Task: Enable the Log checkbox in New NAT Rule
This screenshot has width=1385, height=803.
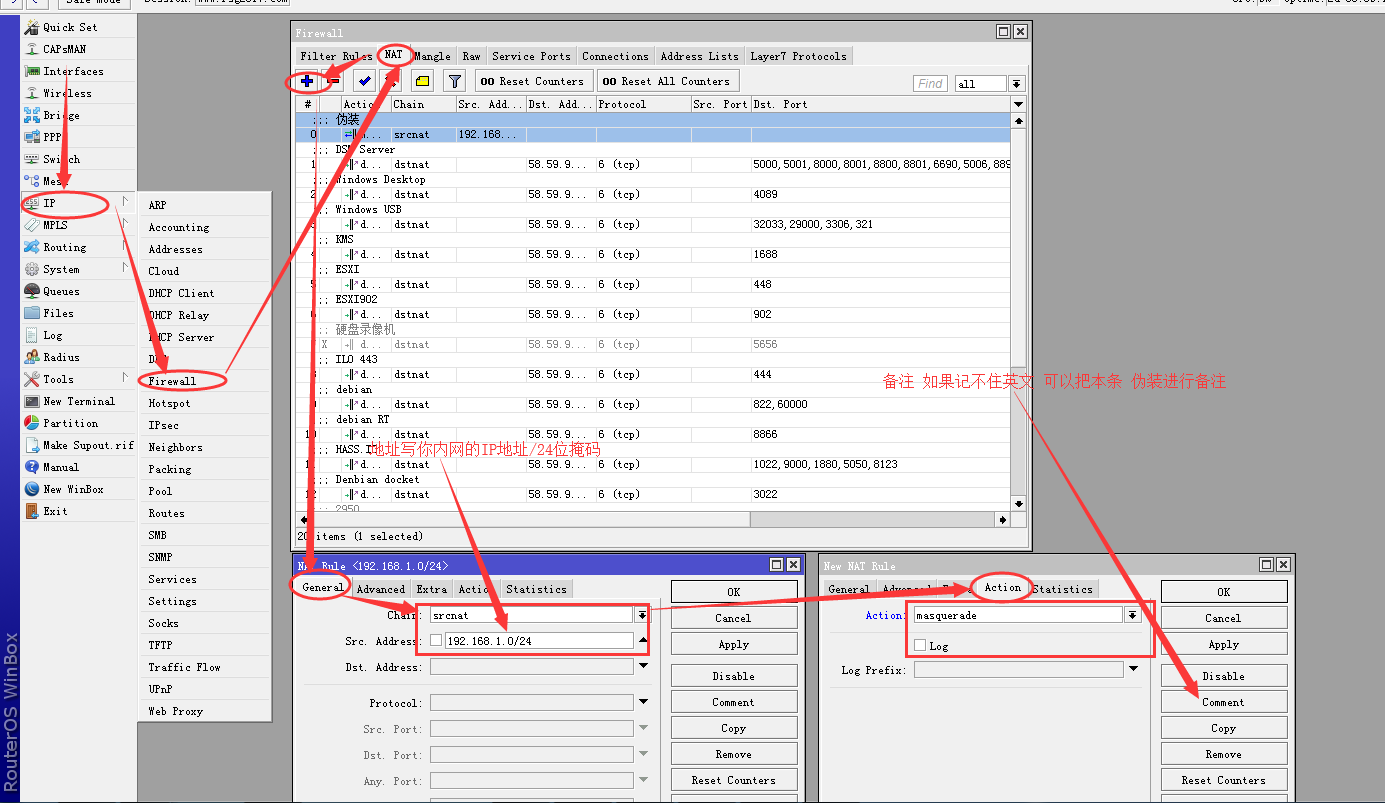Action: pyautogui.click(x=920, y=646)
